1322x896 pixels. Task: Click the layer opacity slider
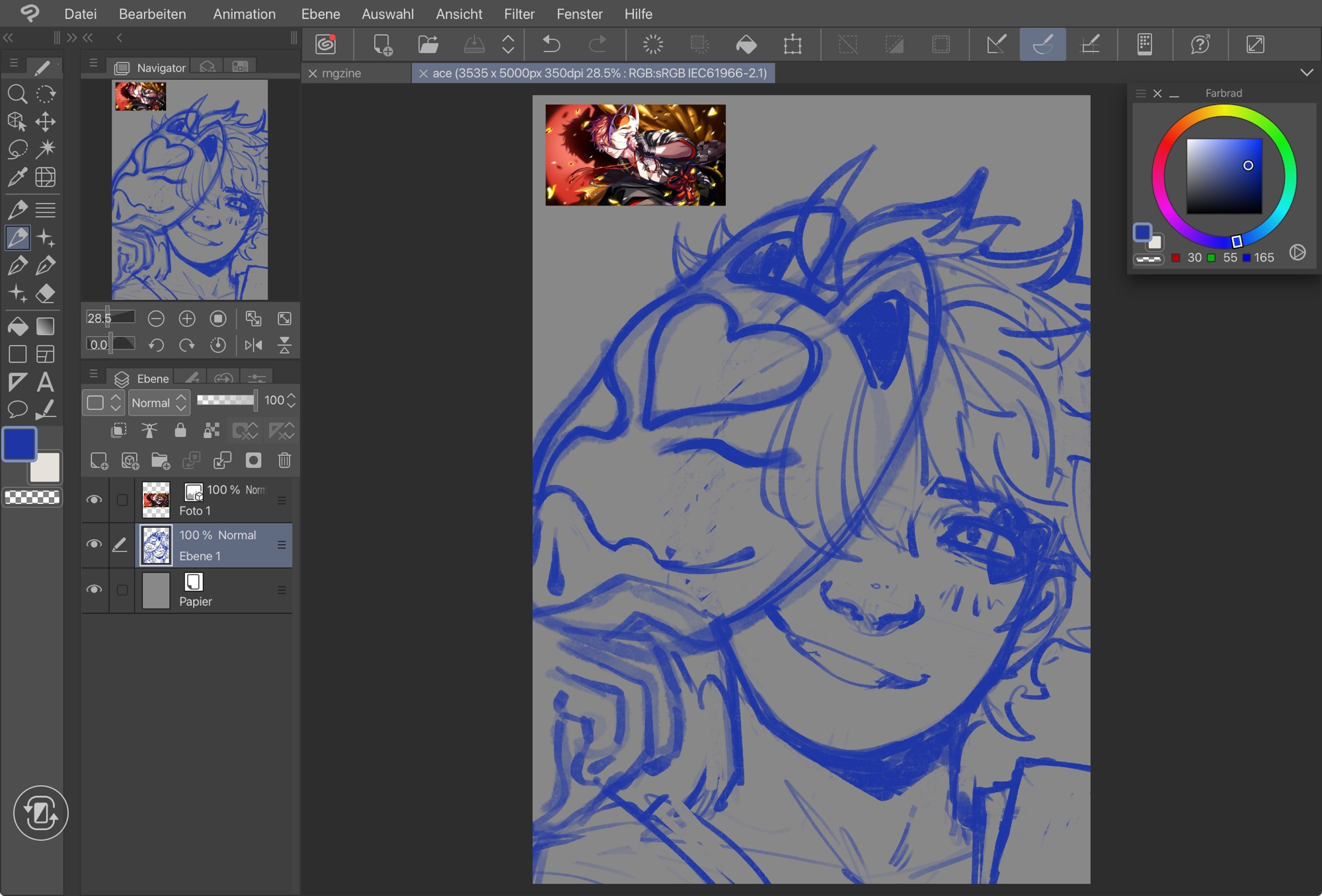(226, 400)
